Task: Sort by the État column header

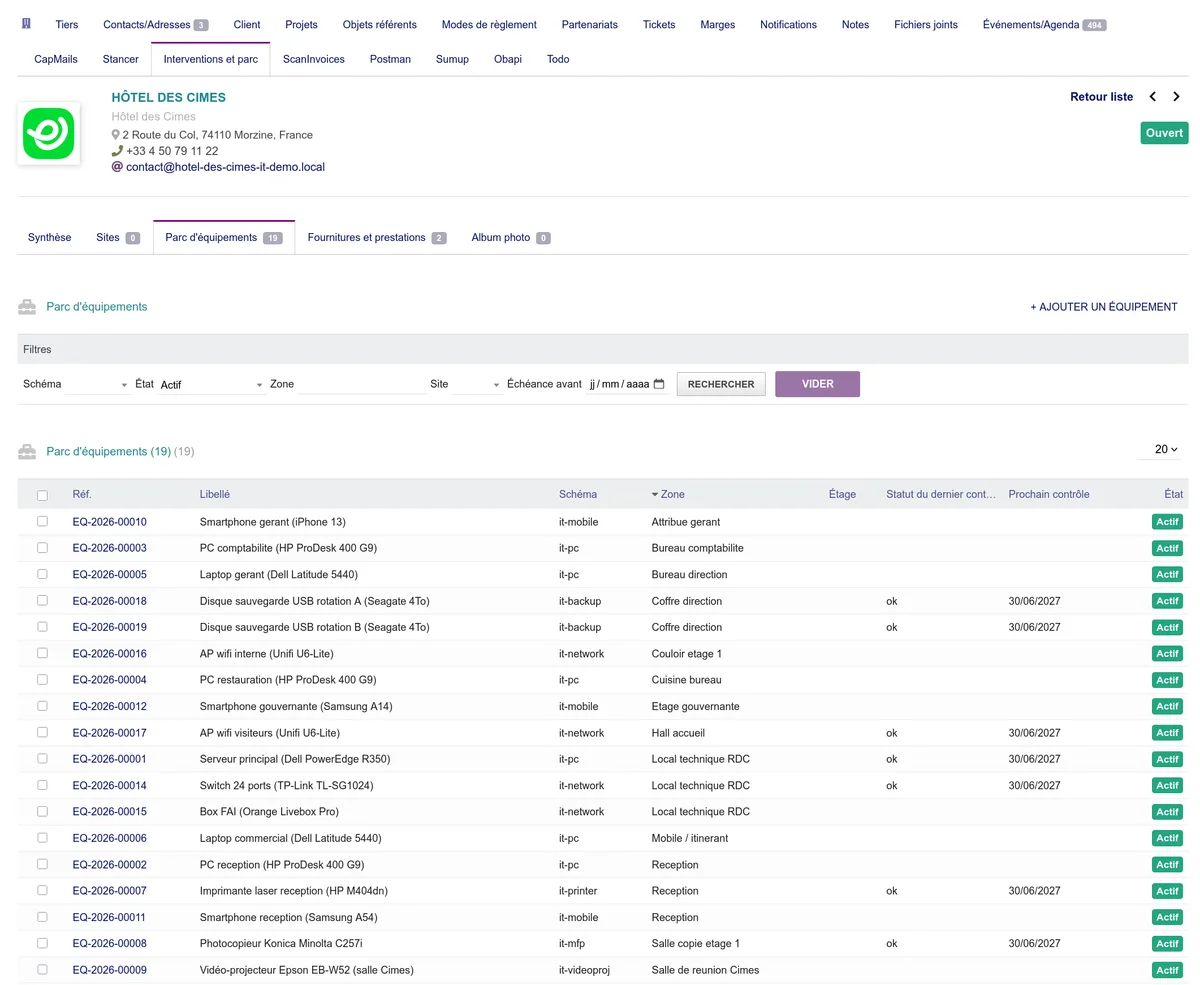Action: coord(1173,494)
